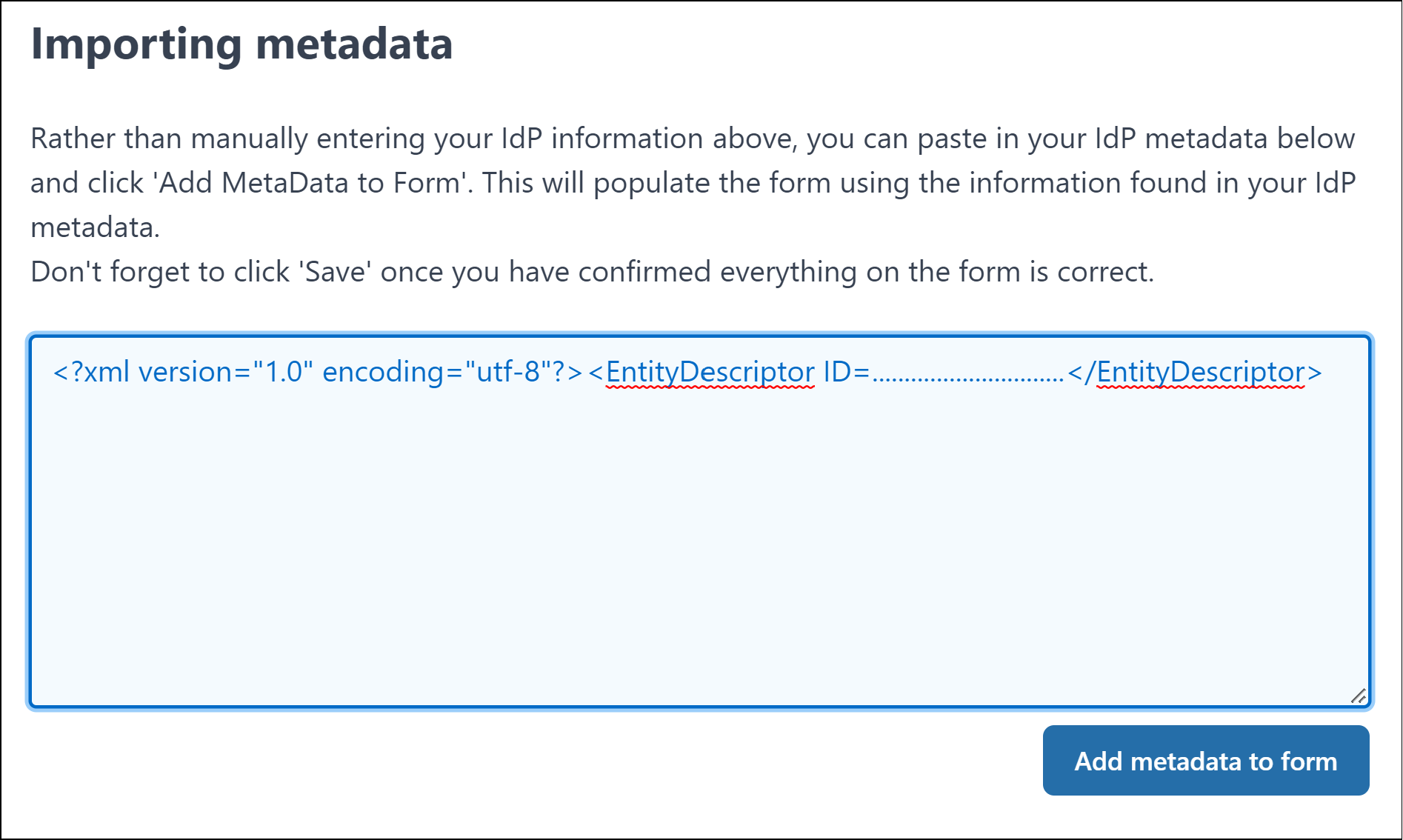This screenshot has height=840, width=1403.
Task: Click the word 'metadata.' ending the first paragraph
Action: 95,227
